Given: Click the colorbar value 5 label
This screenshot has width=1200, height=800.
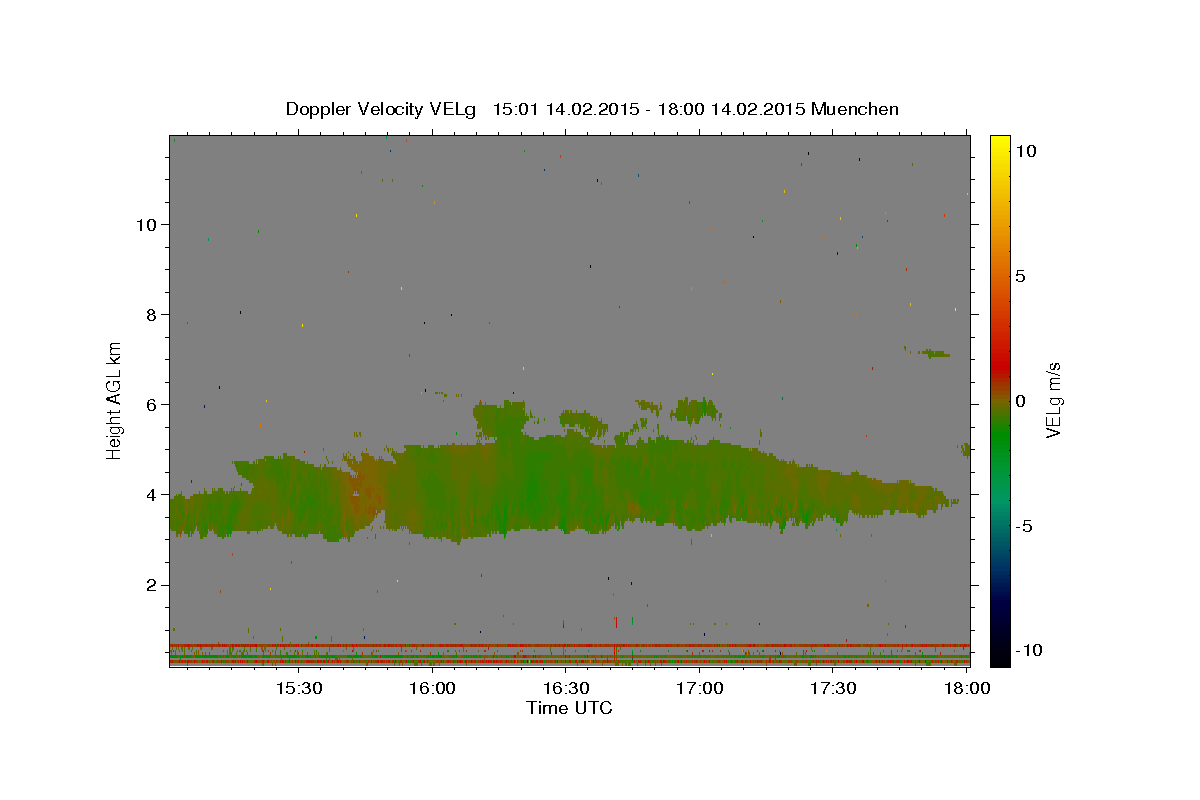Looking at the screenshot, I should click(x=1020, y=276).
